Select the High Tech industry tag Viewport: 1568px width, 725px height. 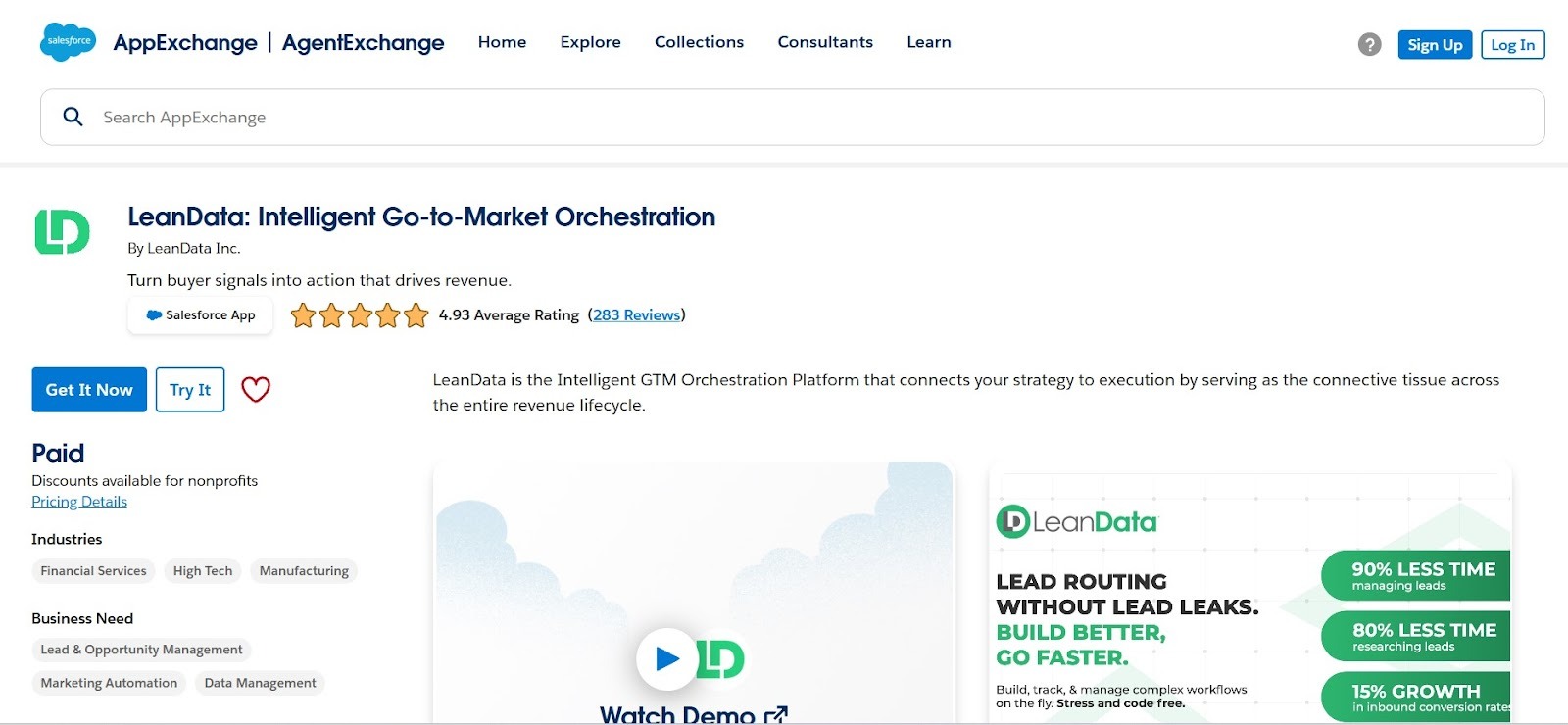tap(203, 571)
